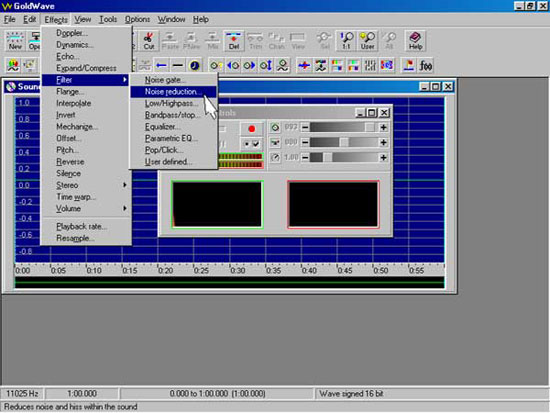Click the black dash silence effect icon

[x=178, y=65]
